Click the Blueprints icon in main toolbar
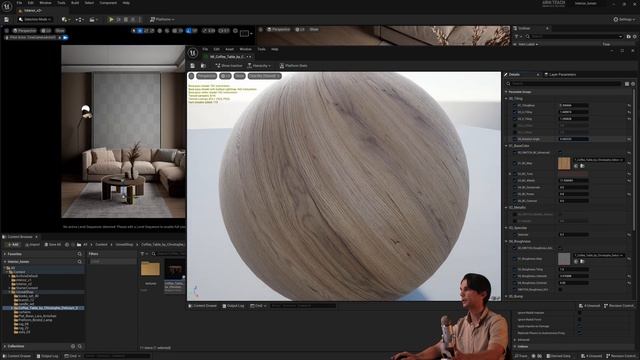This screenshot has height=360, width=640. click(x=79, y=19)
